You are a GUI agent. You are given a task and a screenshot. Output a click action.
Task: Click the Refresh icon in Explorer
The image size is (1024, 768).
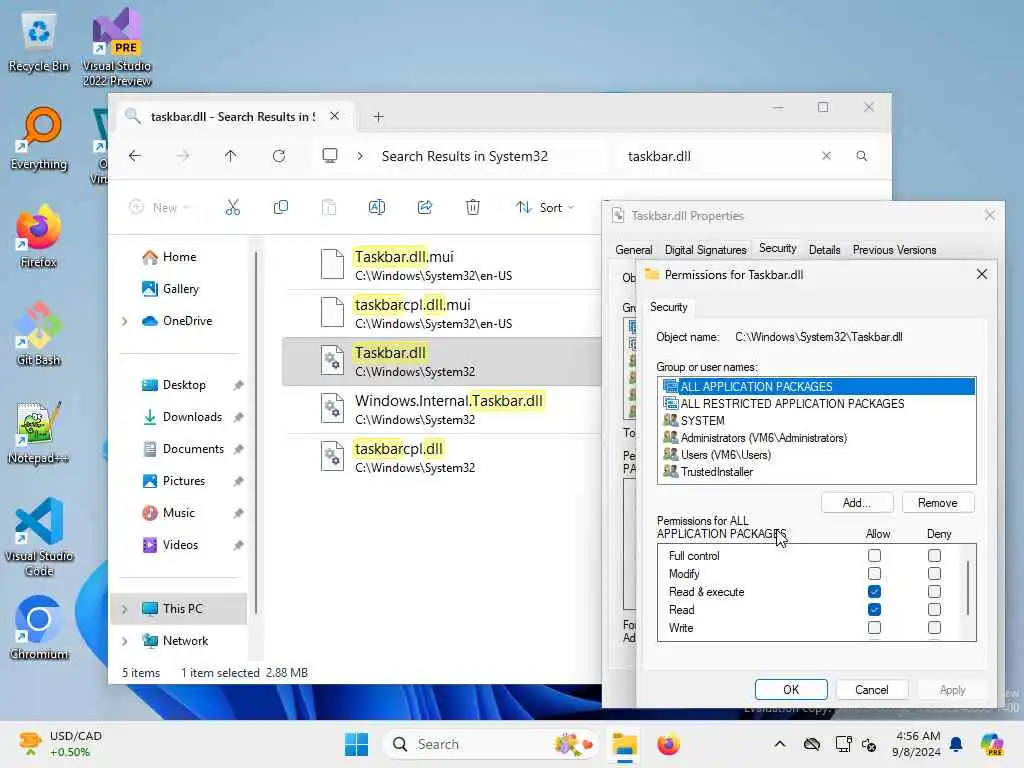click(279, 156)
